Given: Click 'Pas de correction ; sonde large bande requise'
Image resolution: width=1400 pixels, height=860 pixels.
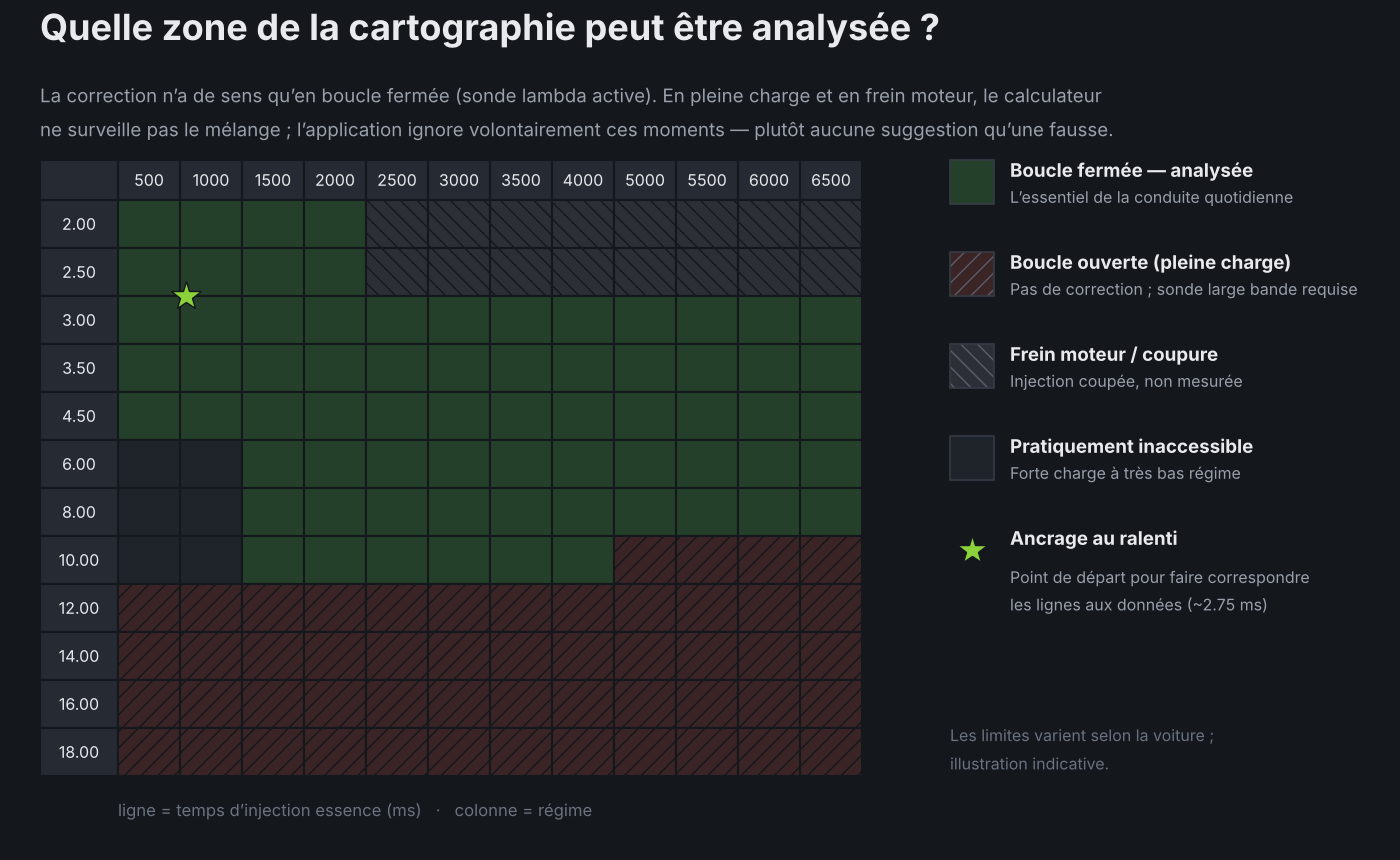Looking at the screenshot, I should coord(1184,289).
